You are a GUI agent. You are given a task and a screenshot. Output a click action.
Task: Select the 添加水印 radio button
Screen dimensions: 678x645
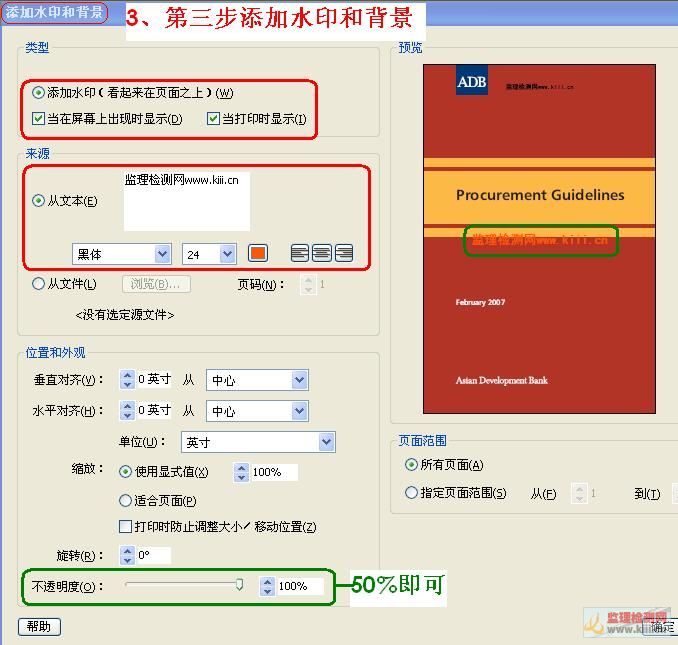pos(39,93)
